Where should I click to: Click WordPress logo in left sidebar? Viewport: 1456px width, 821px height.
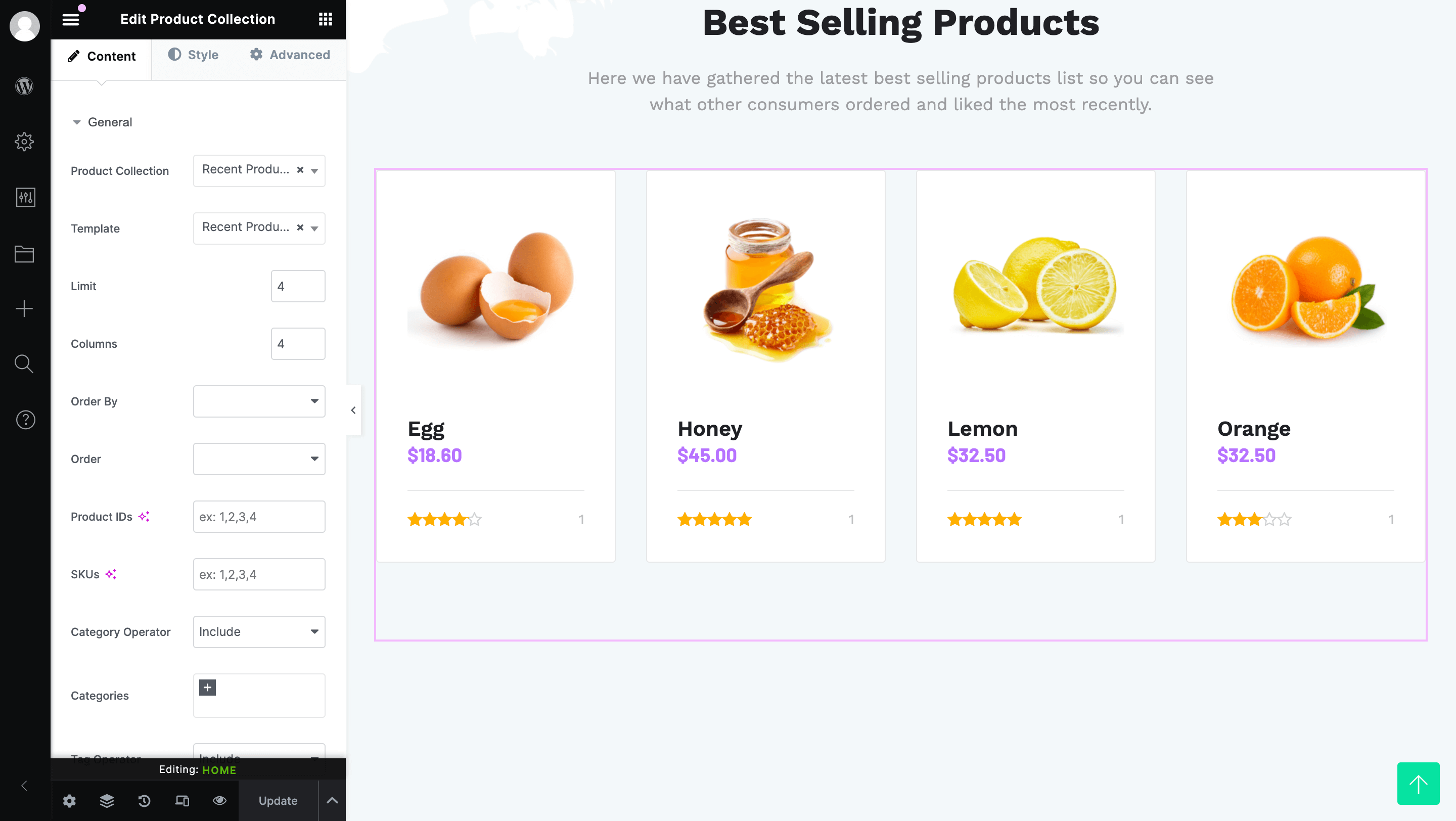(24, 86)
